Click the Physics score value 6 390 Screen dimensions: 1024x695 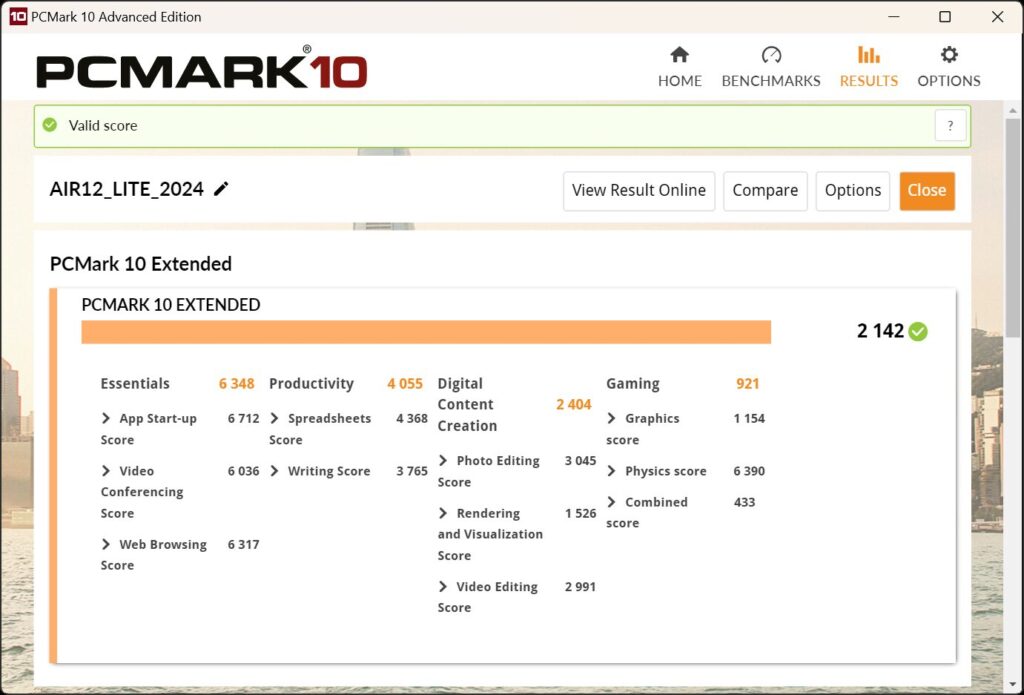pos(749,471)
